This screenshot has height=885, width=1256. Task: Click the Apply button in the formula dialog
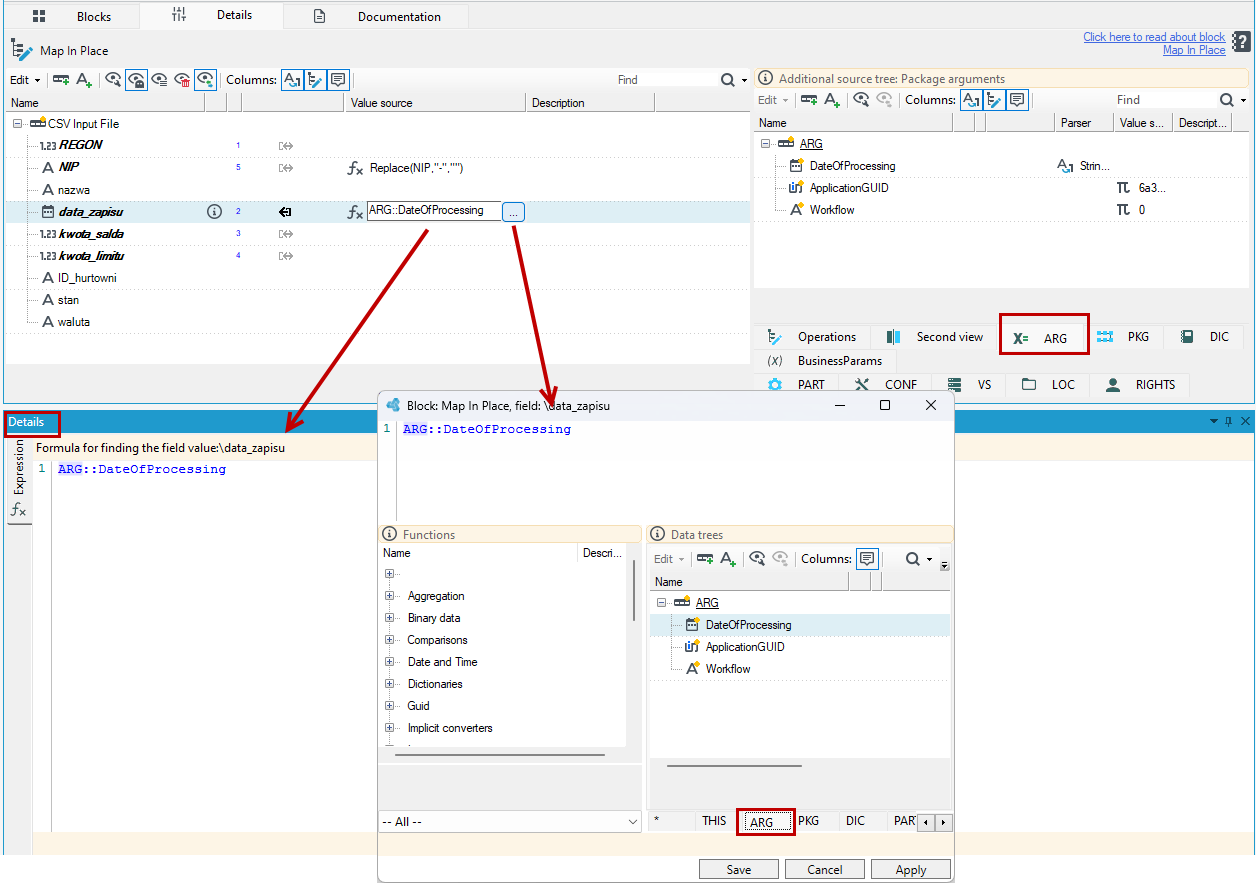point(911,870)
